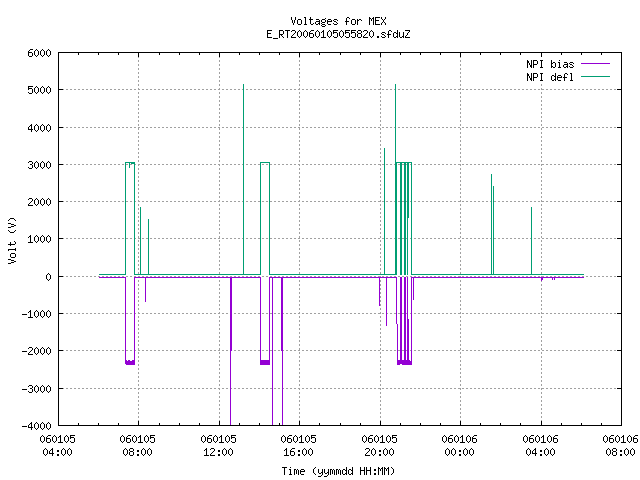The width and height of the screenshot is (640, 480).
Task: Click the purple NPI bias legend line
Action: 596,64
